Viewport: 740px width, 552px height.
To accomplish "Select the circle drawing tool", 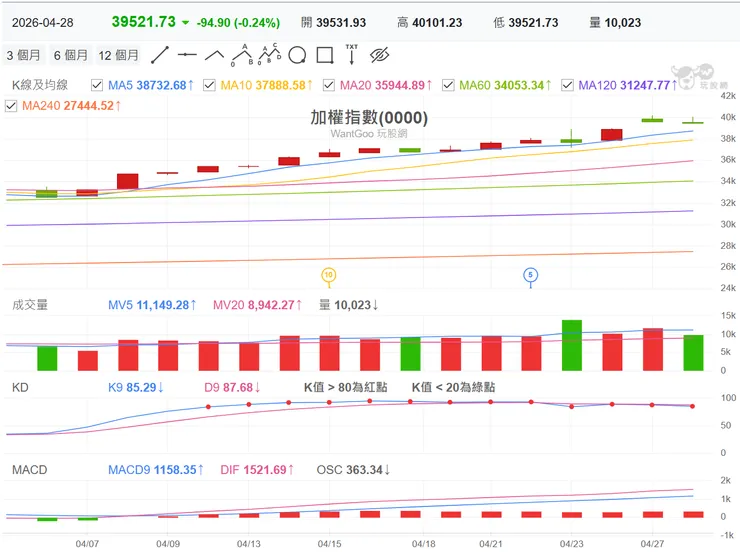I will (x=297, y=55).
